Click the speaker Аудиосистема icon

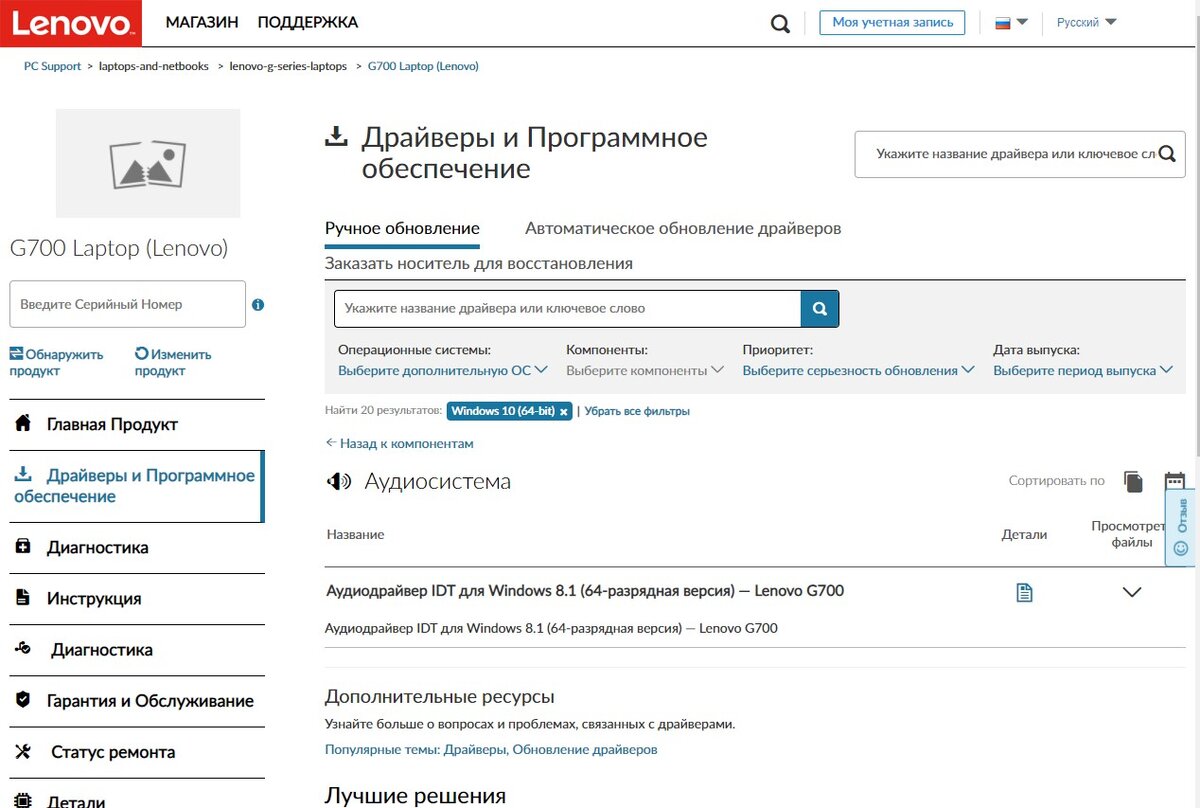[339, 481]
